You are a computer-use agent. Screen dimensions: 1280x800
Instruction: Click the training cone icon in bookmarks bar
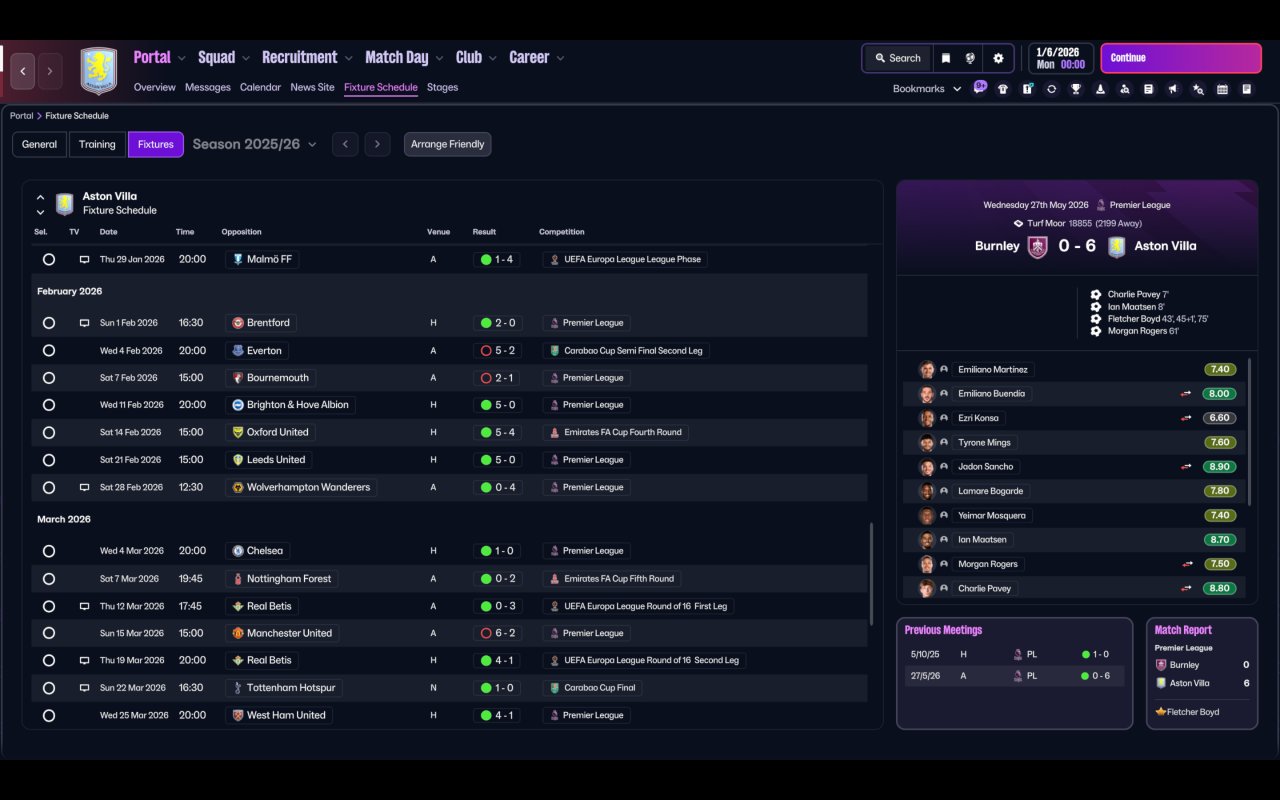[1100, 89]
